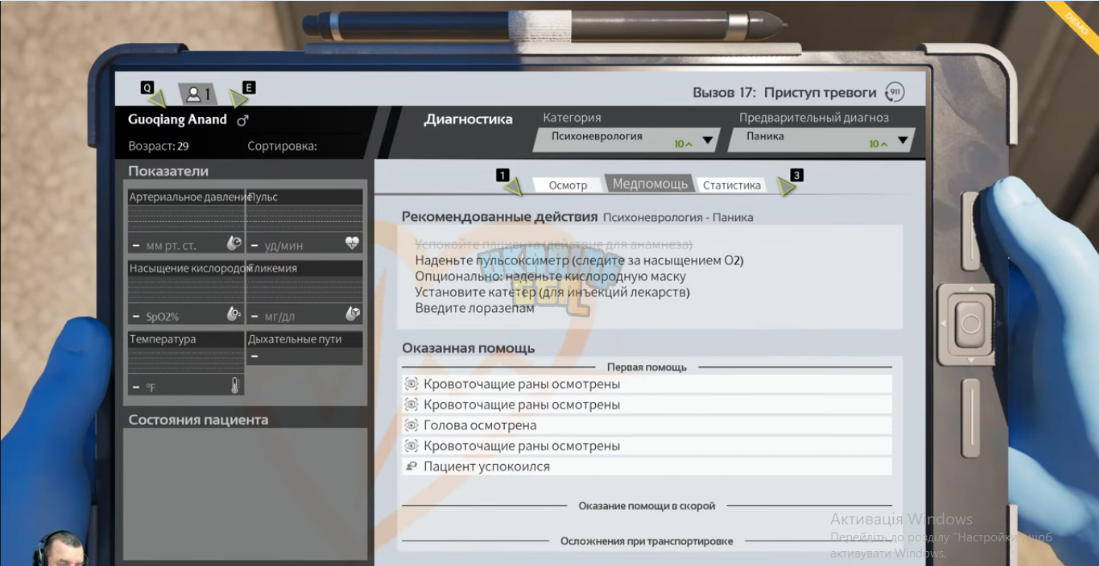The image size is (1099, 566).
Task: Switch to the Осмотр tab
Action: [x=568, y=186]
